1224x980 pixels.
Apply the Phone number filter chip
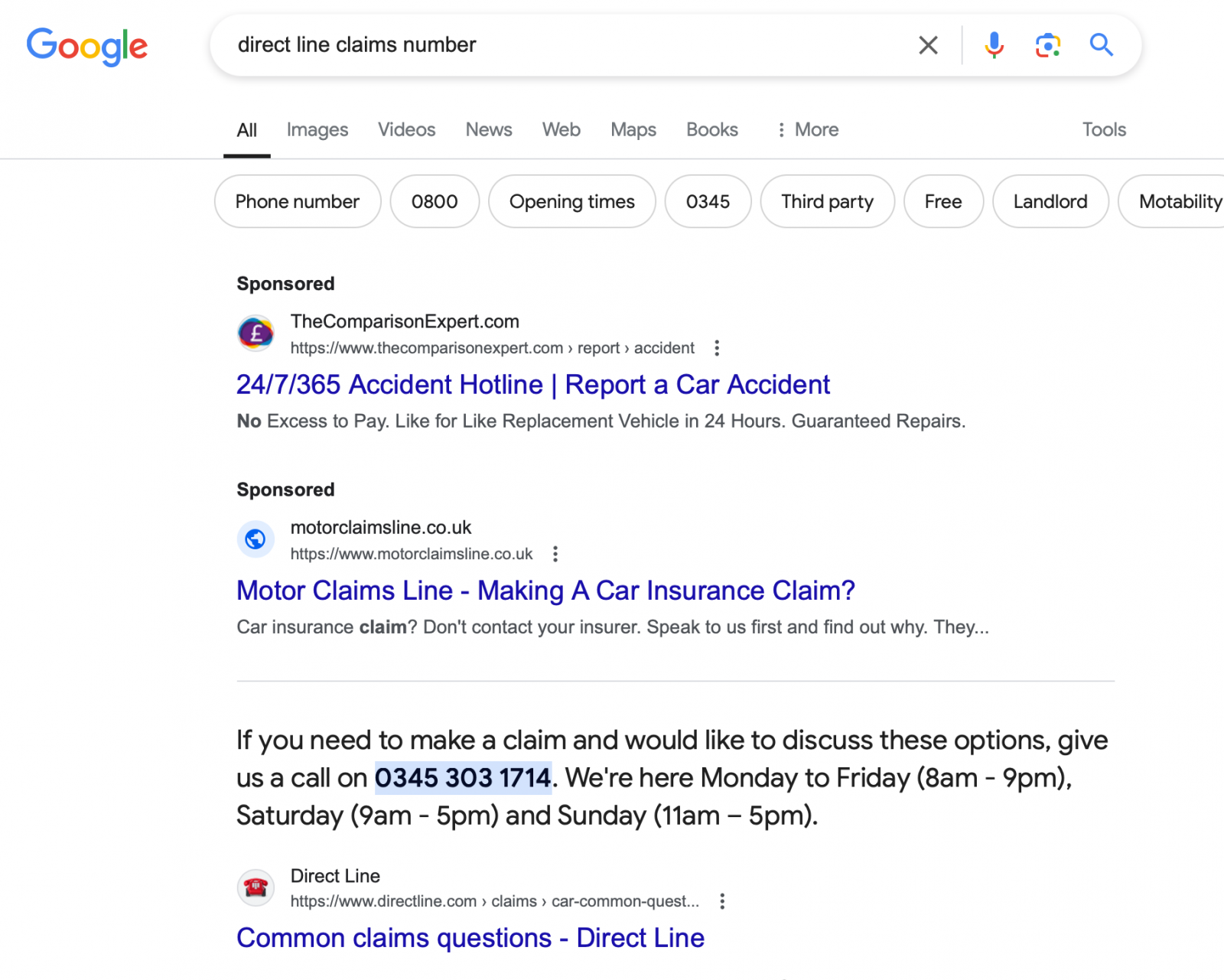[x=298, y=201]
